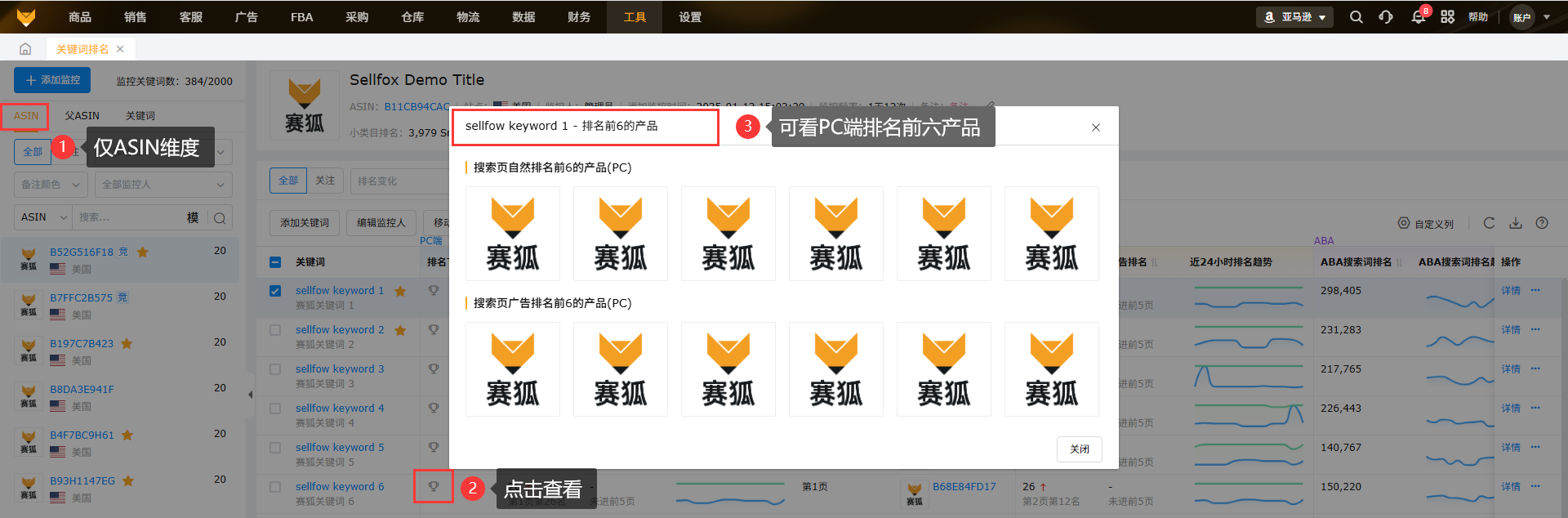Image resolution: width=1568 pixels, height=518 pixels.
Task: Toggle the star for ASIN B197C7B423
Action: [127, 343]
